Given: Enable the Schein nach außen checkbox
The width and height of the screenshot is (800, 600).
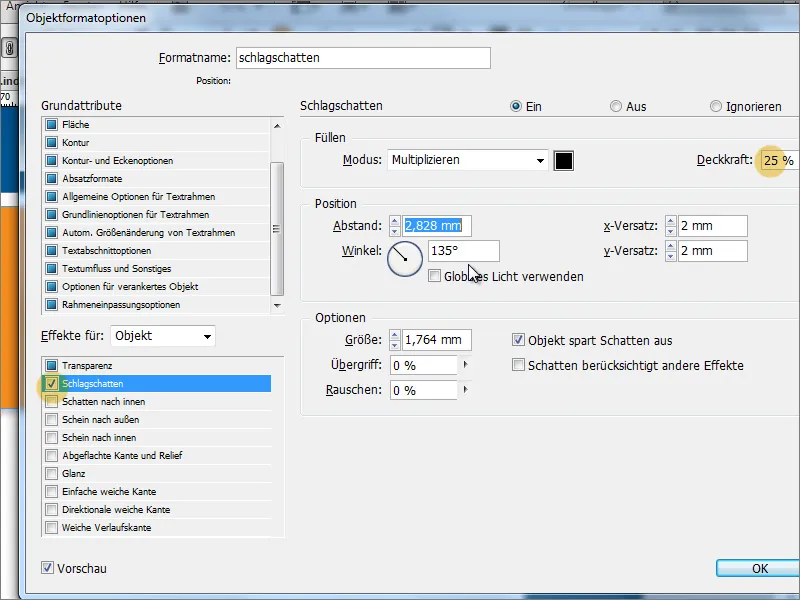Looking at the screenshot, I should tap(52, 419).
